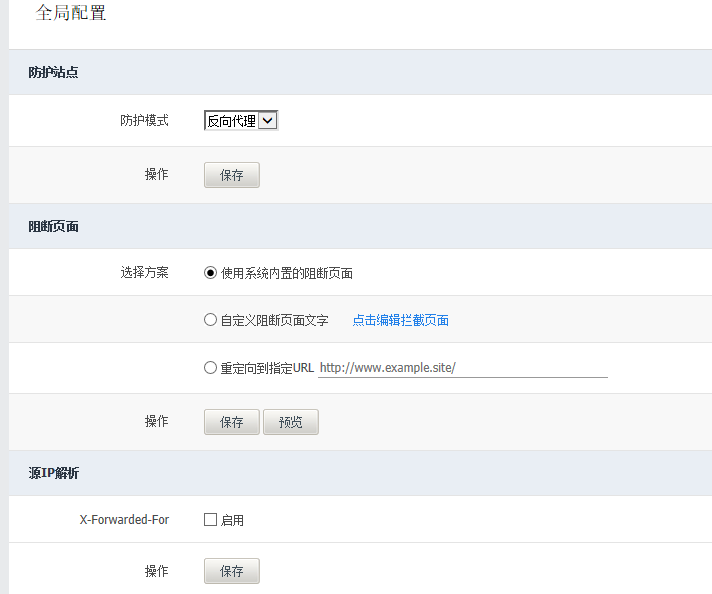Click the 防护模式 label

pyautogui.click(x=144, y=120)
